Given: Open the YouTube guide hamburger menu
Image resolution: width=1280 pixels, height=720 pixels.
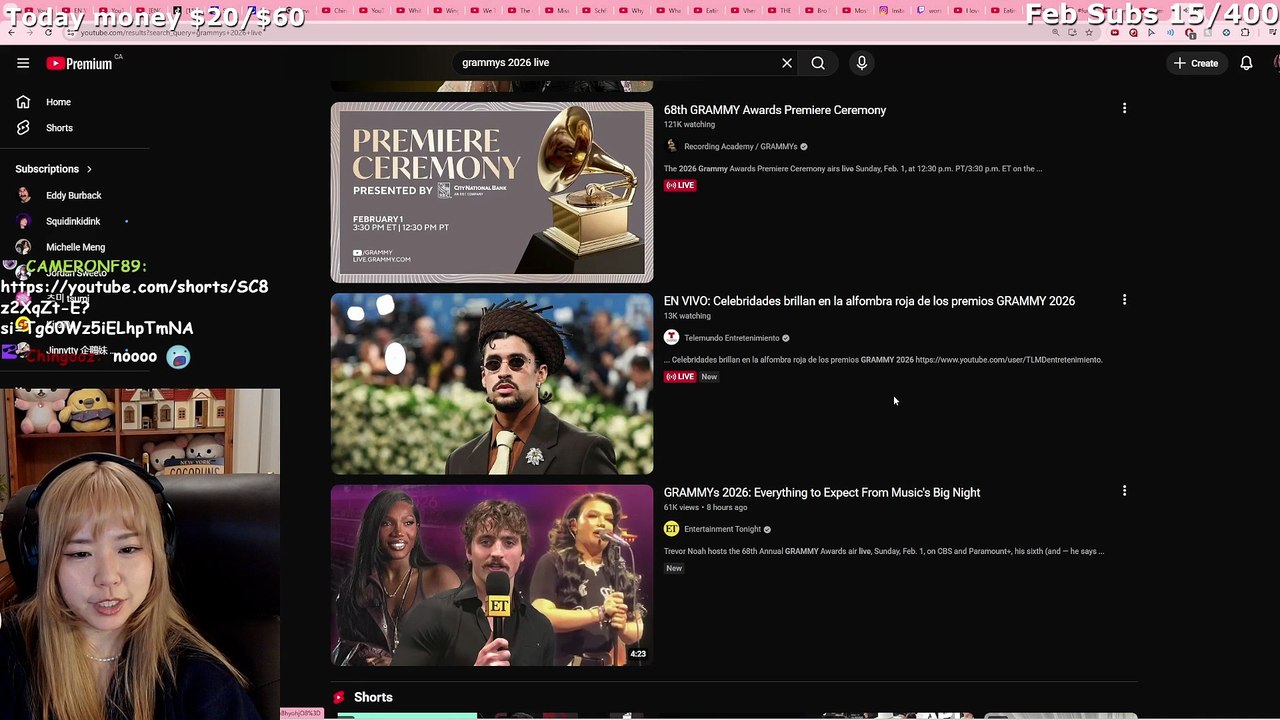Looking at the screenshot, I should (x=23, y=63).
